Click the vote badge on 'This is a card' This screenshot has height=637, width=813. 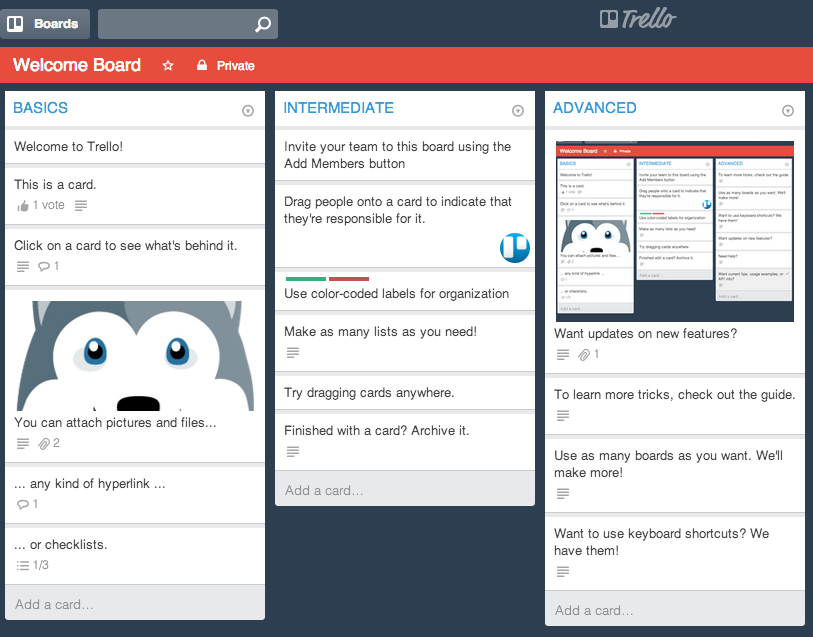(40, 205)
